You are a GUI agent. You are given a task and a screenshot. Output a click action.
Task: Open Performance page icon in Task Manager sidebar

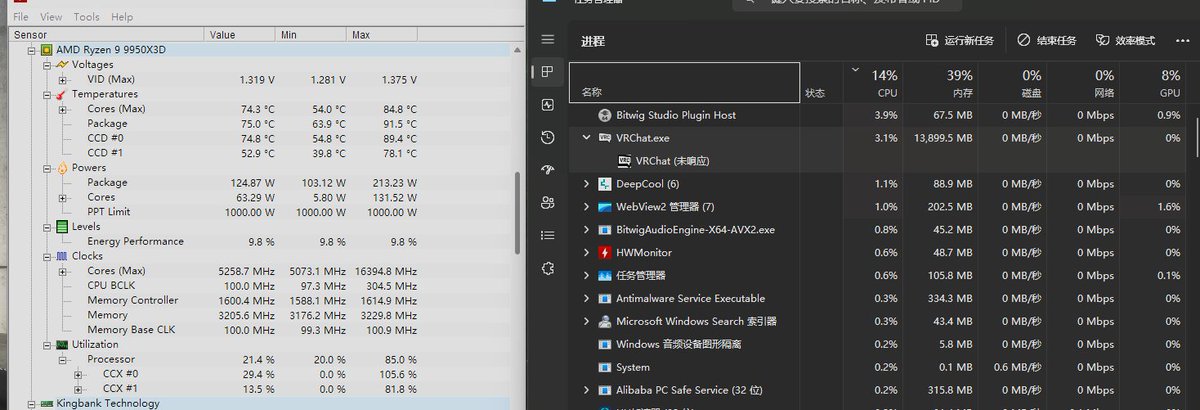(x=547, y=105)
